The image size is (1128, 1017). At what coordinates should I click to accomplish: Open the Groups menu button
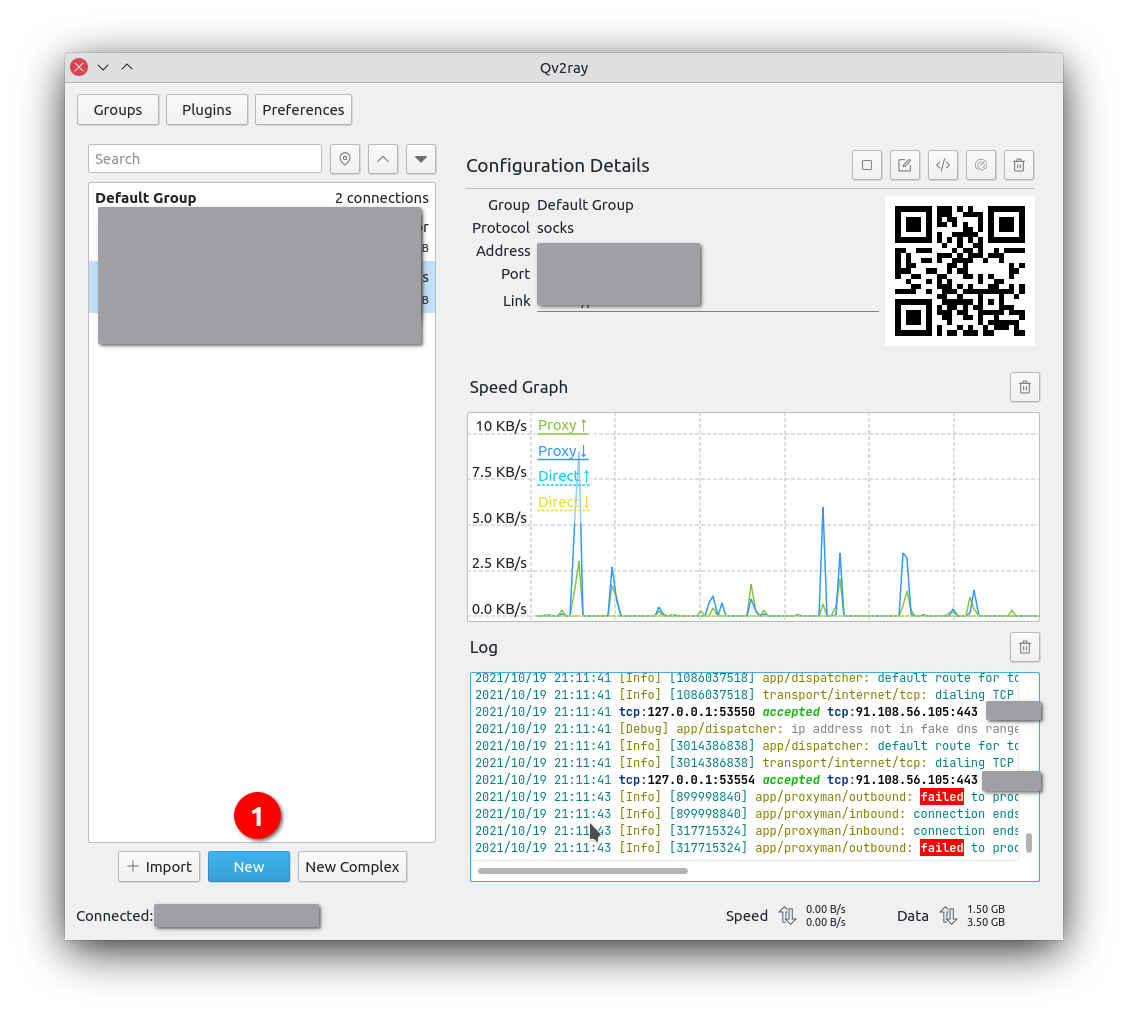pyautogui.click(x=118, y=110)
